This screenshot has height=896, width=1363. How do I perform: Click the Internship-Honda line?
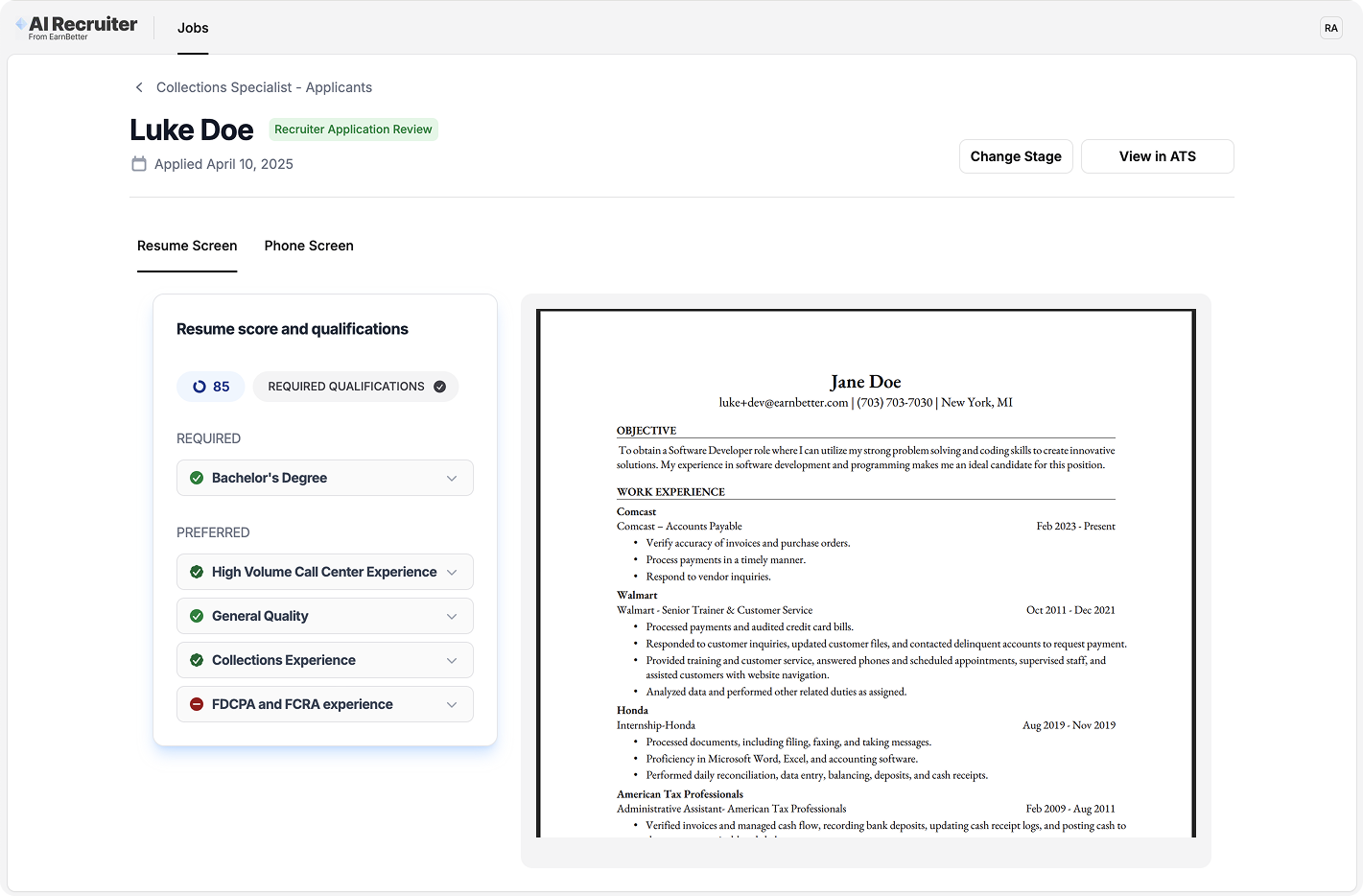tap(656, 725)
